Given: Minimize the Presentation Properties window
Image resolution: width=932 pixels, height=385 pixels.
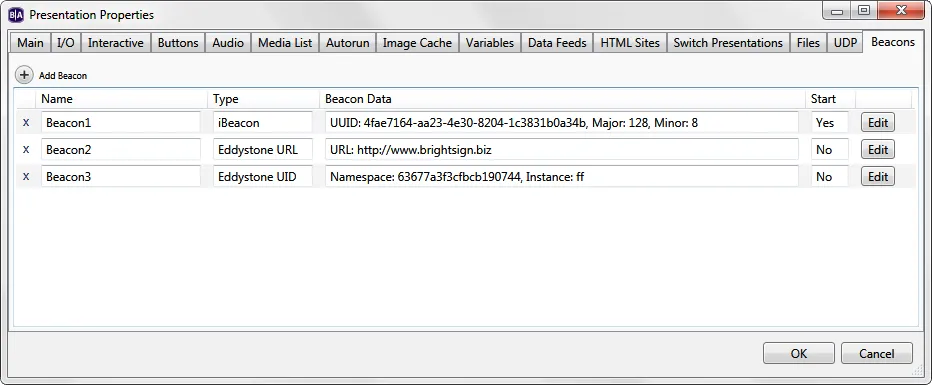Looking at the screenshot, I should (837, 10).
